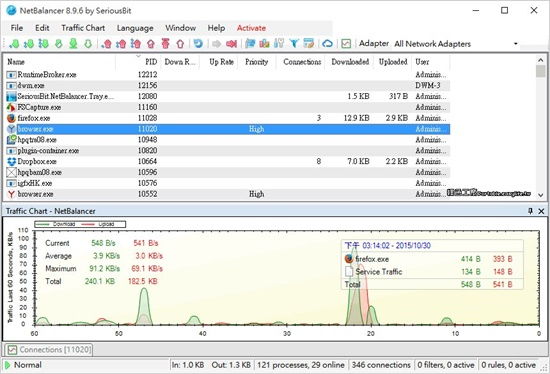The image size is (550, 374).
Task: Click the '346 connections' status entry
Action: 381,365
